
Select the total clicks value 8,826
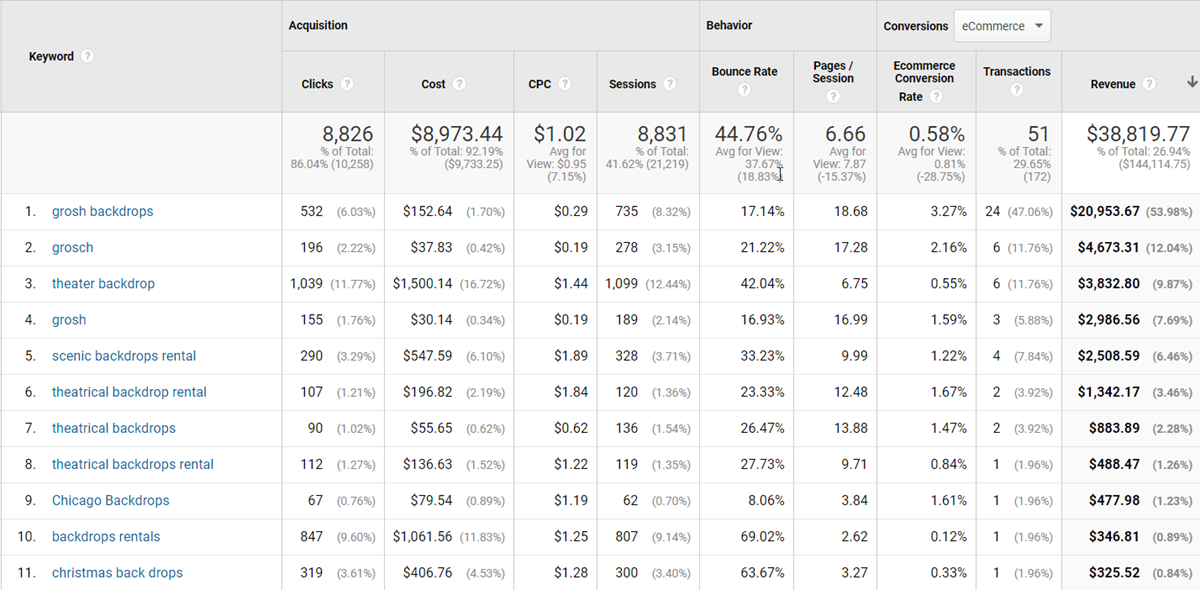tap(347, 134)
